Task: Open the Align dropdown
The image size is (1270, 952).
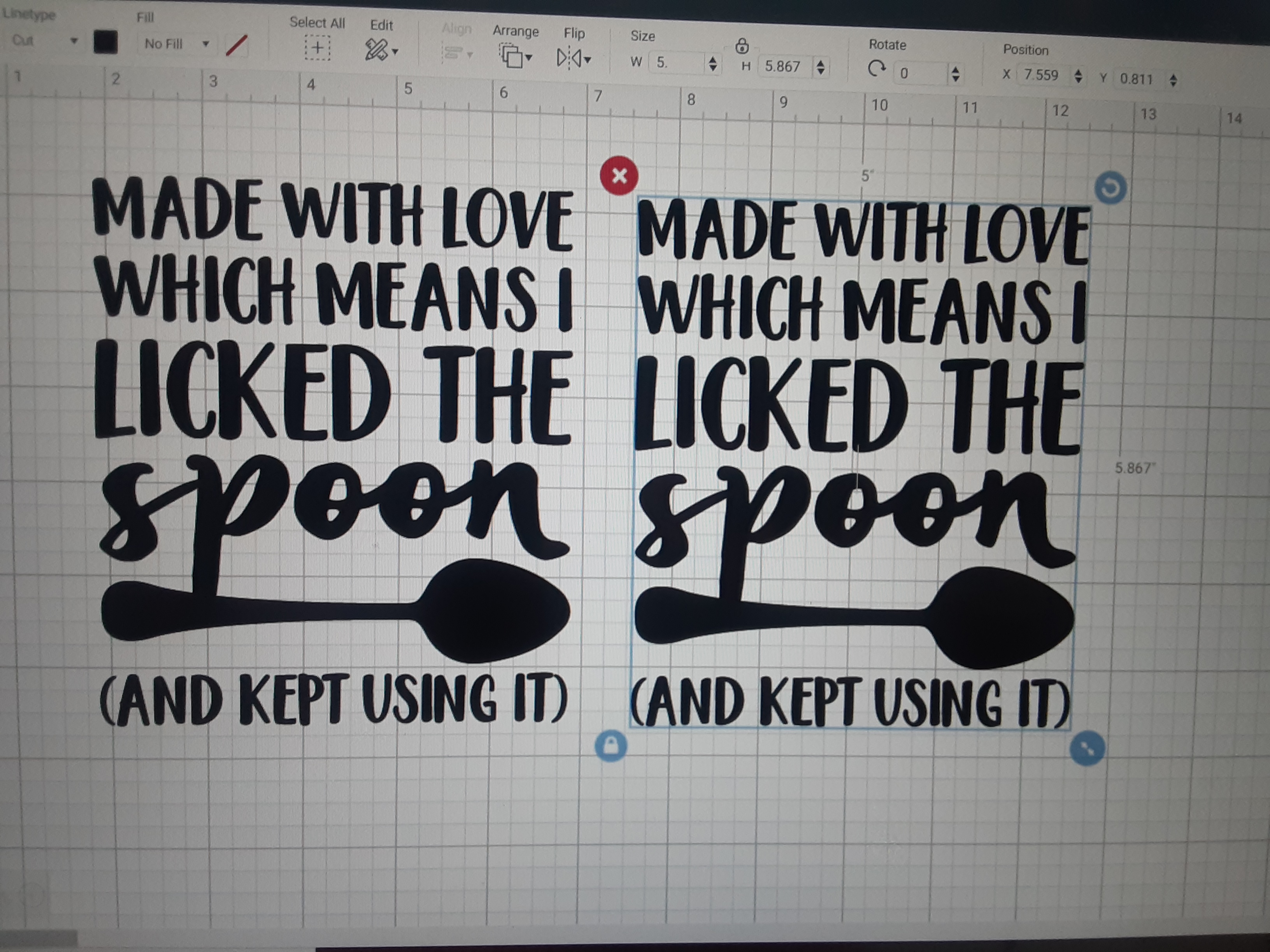Action: click(x=458, y=54)
